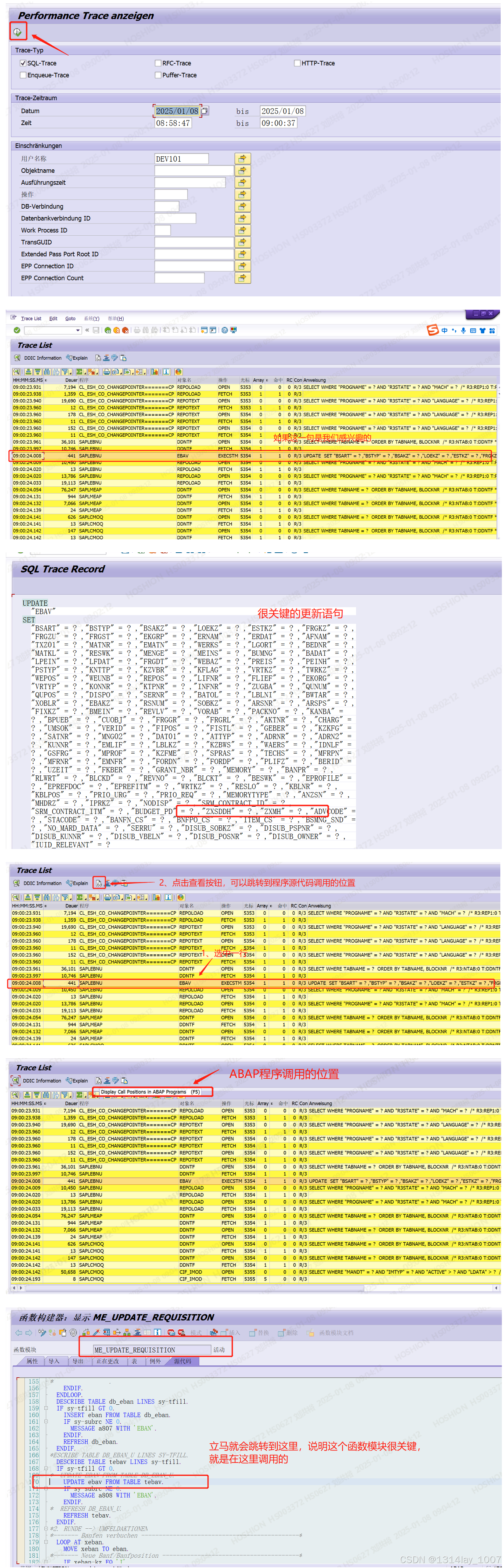Image resolution: width=503 pixels, height=1568 pixels.
Task: Enable the RFC-Trace checkbox
Action: coord(158,63)
